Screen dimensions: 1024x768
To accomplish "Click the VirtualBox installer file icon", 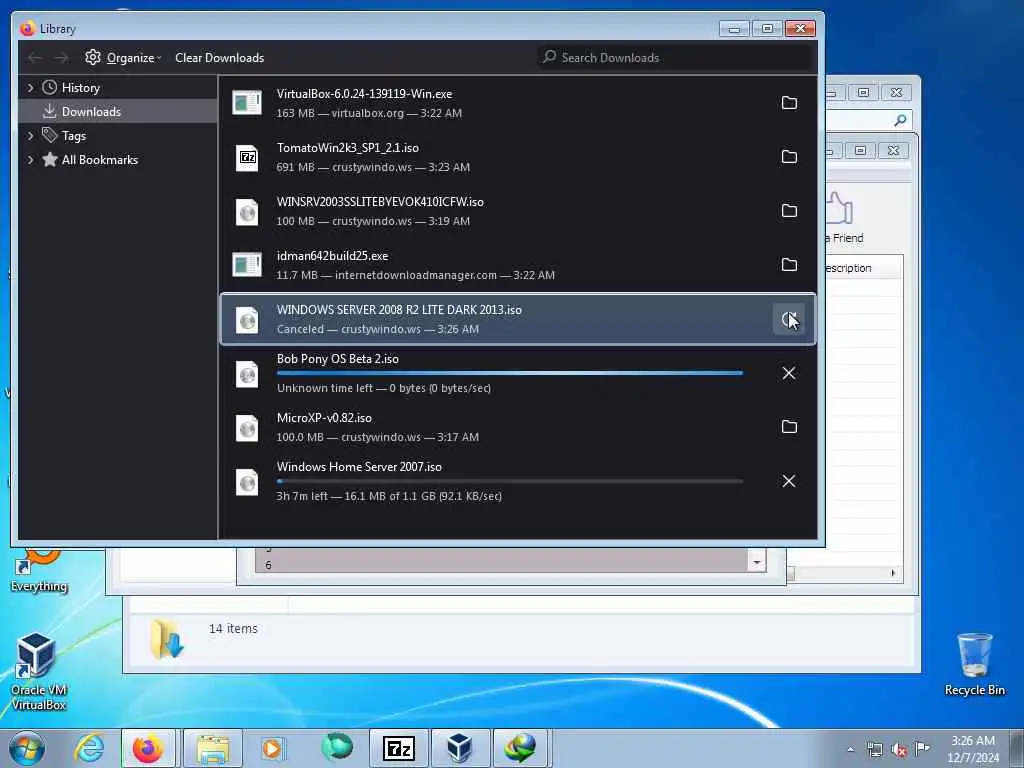I will (x=247, y=103).
